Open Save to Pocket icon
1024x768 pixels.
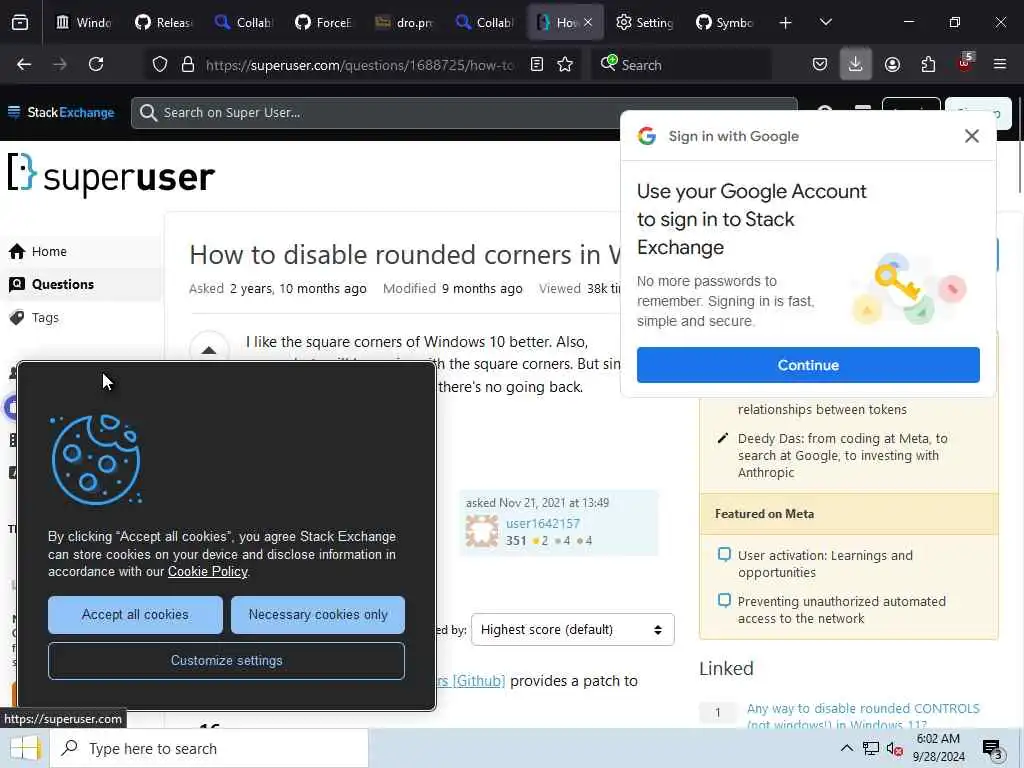click(820, 64)
